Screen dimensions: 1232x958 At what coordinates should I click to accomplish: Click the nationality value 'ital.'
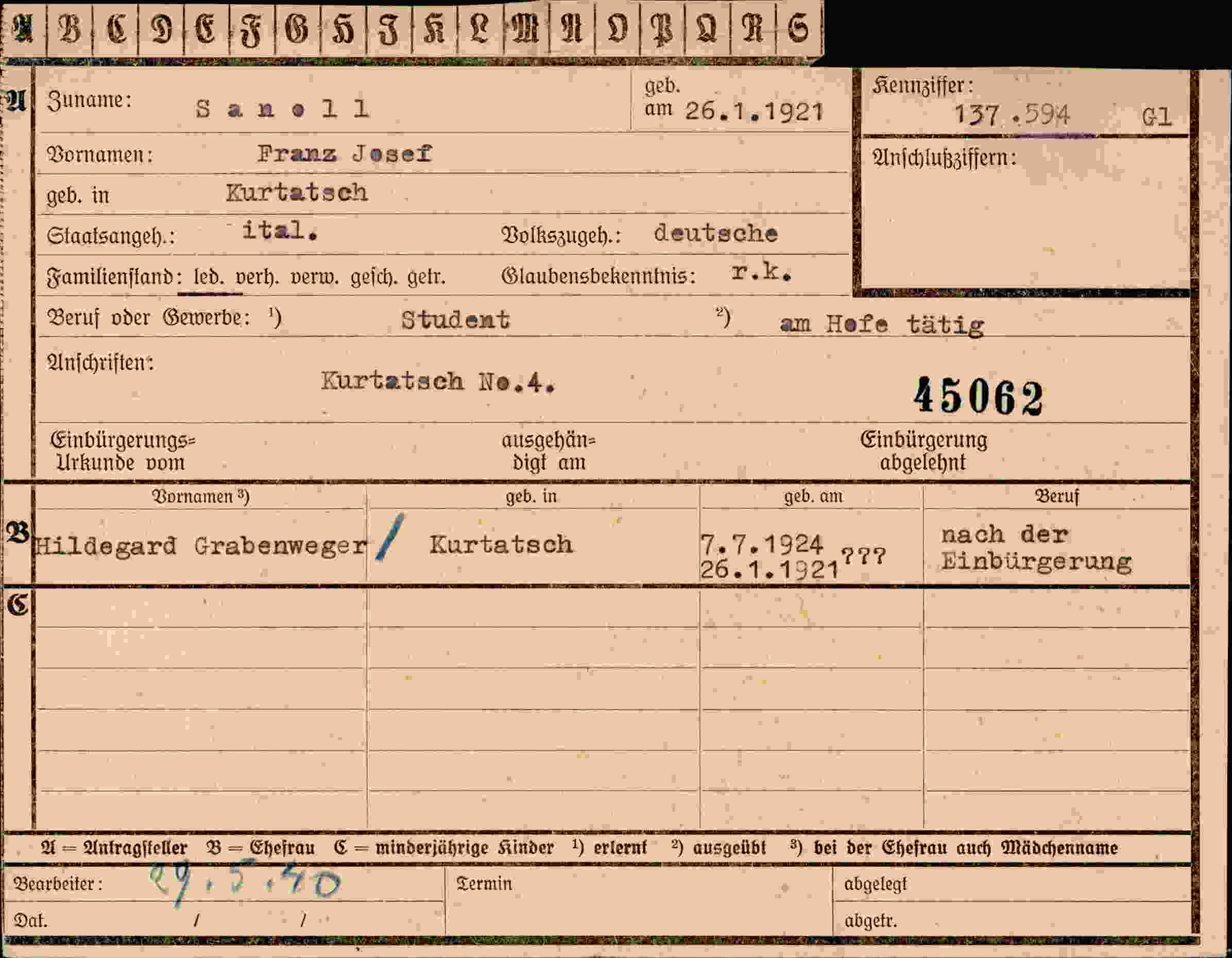[279, 230]
